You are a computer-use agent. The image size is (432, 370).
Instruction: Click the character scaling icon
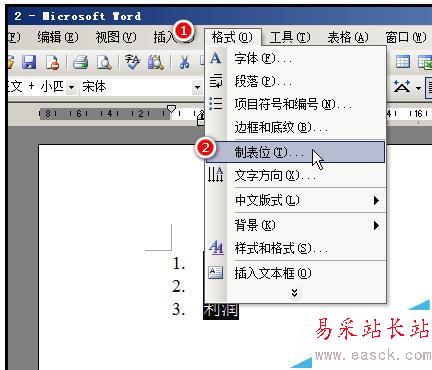click(402, 87)
